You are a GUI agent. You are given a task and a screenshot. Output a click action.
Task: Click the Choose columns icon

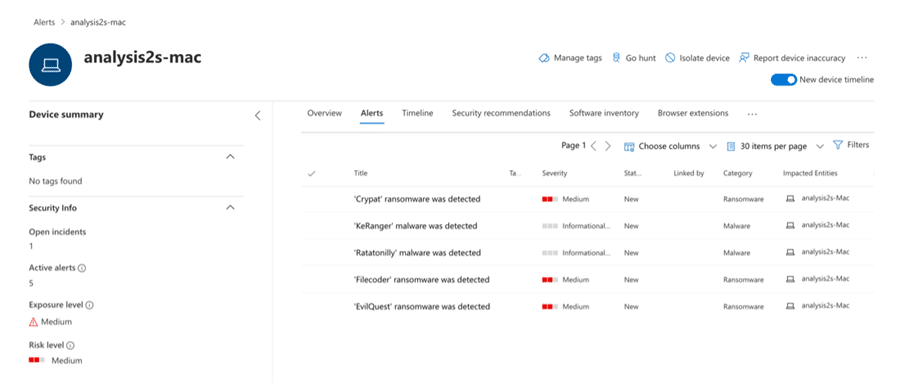(629, 146)
